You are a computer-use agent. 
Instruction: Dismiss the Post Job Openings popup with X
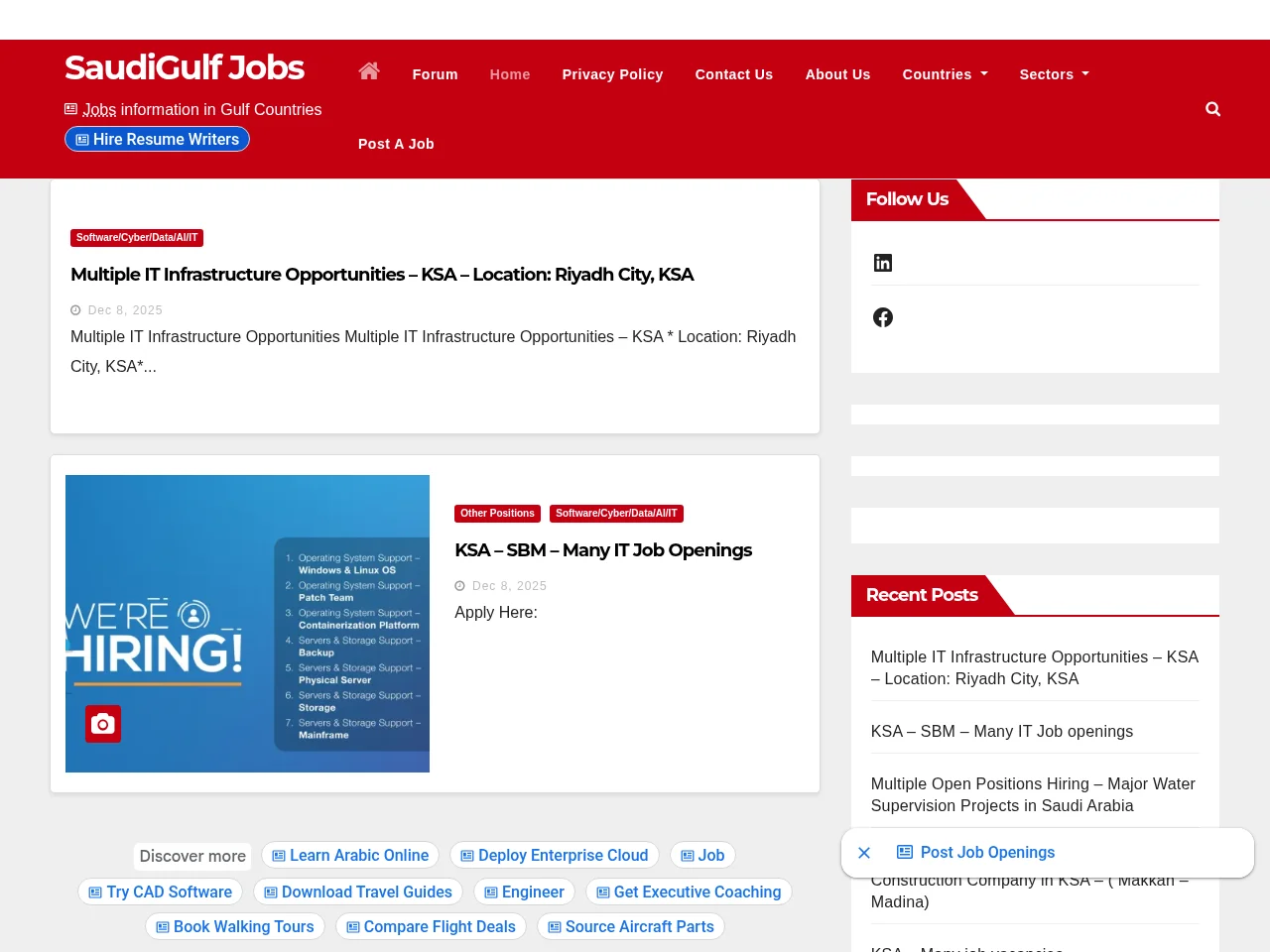coord(864,853)
